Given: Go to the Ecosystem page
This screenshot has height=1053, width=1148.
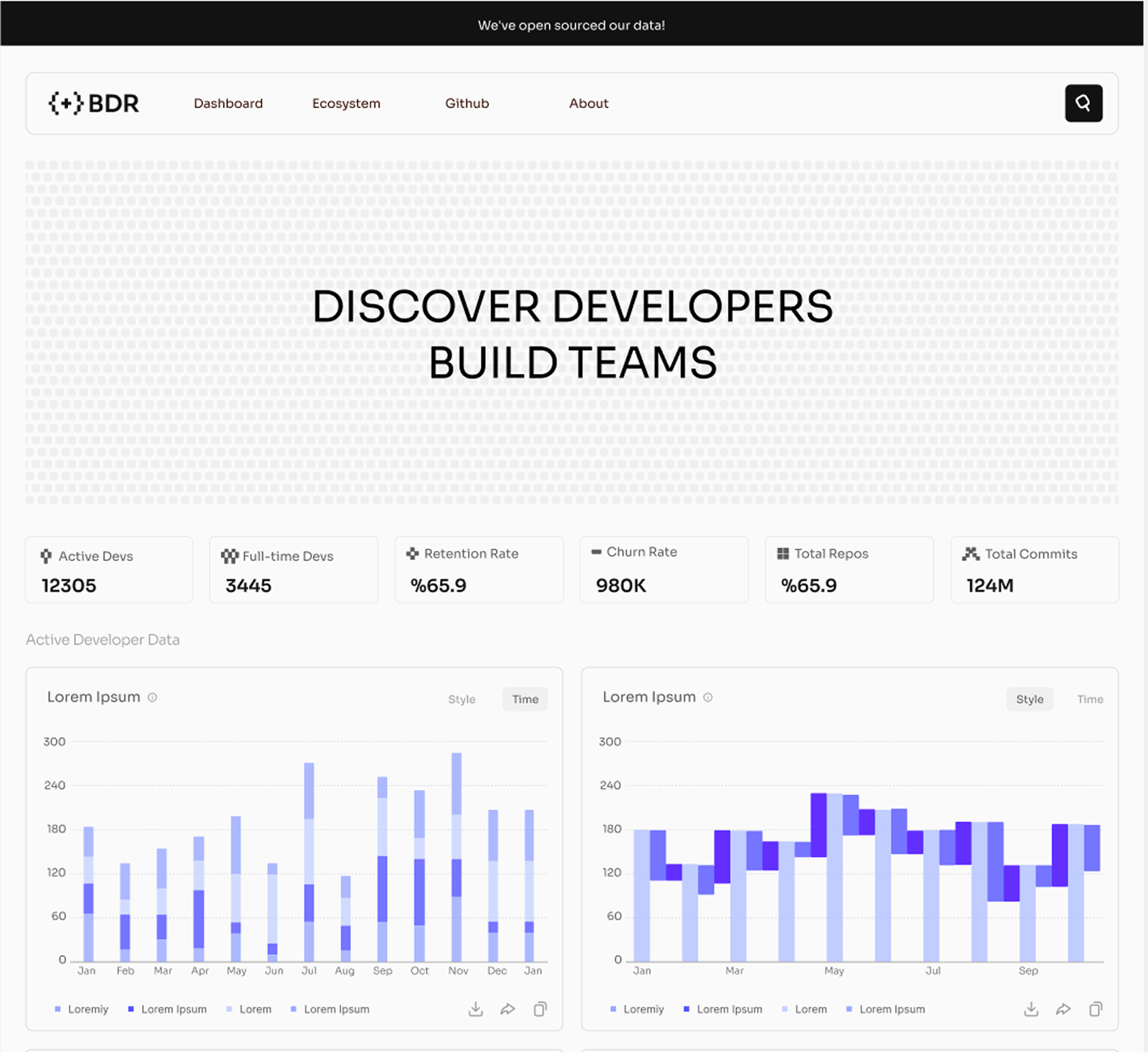Looking at the screenshot, I should tap(346, 103).
